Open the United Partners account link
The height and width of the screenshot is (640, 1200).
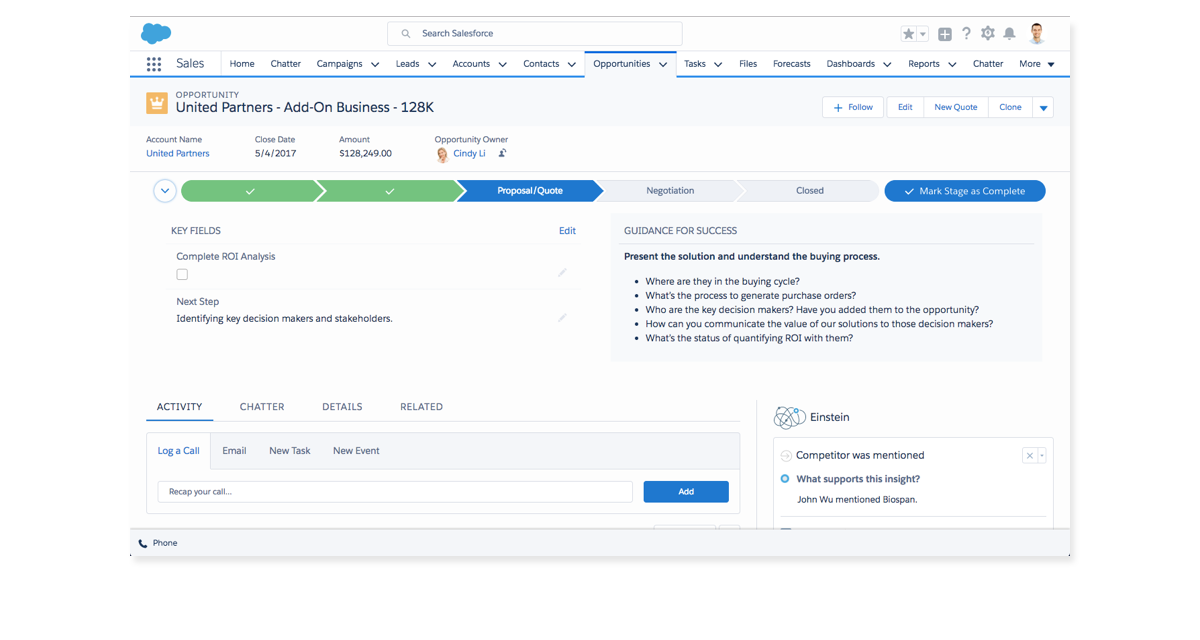tap(178, 154)
